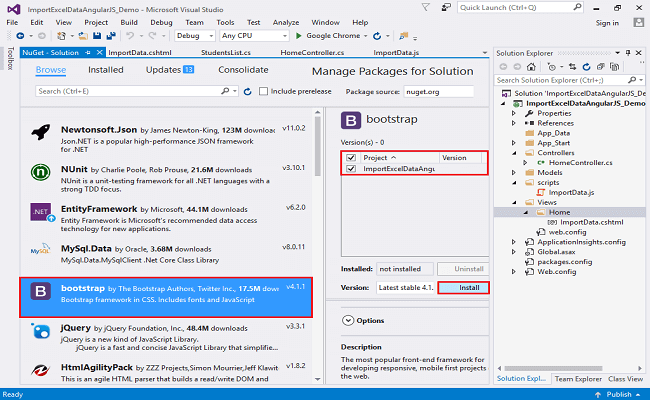Click the feedback icon next to Quick Launch

pos(446,8)
